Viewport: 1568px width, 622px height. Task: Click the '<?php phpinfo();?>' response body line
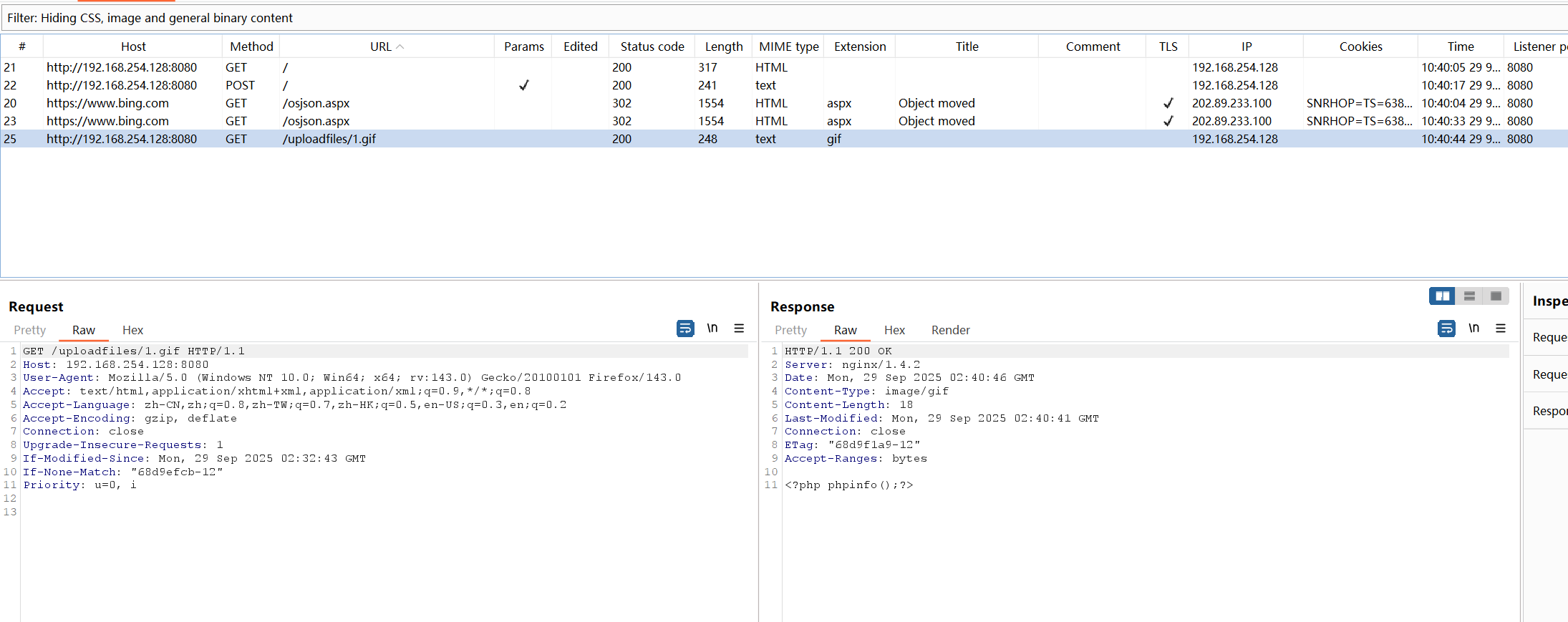[849, 485]
